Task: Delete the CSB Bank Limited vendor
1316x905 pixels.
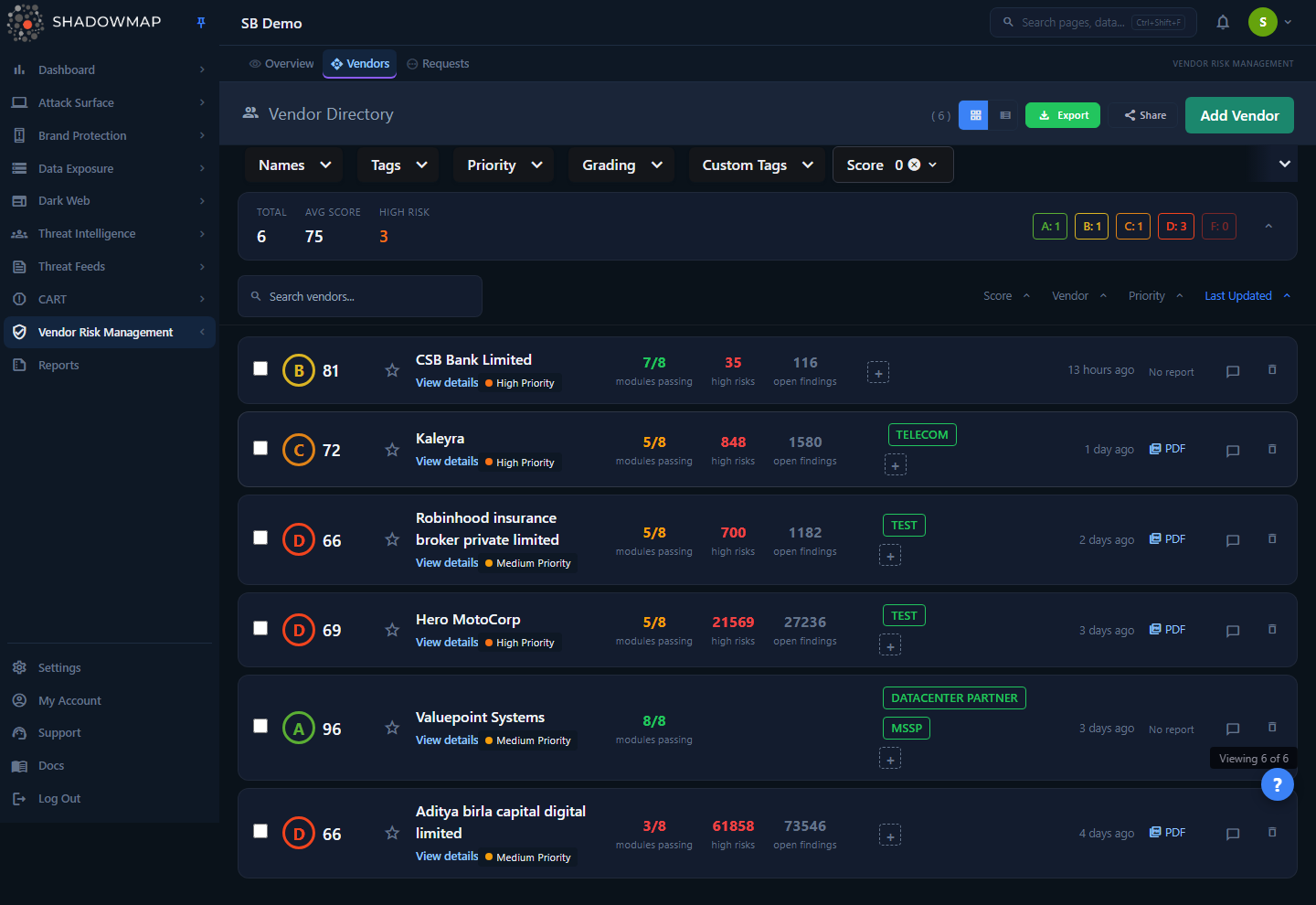Action: pyautogui.click(x=1272, y=369)
